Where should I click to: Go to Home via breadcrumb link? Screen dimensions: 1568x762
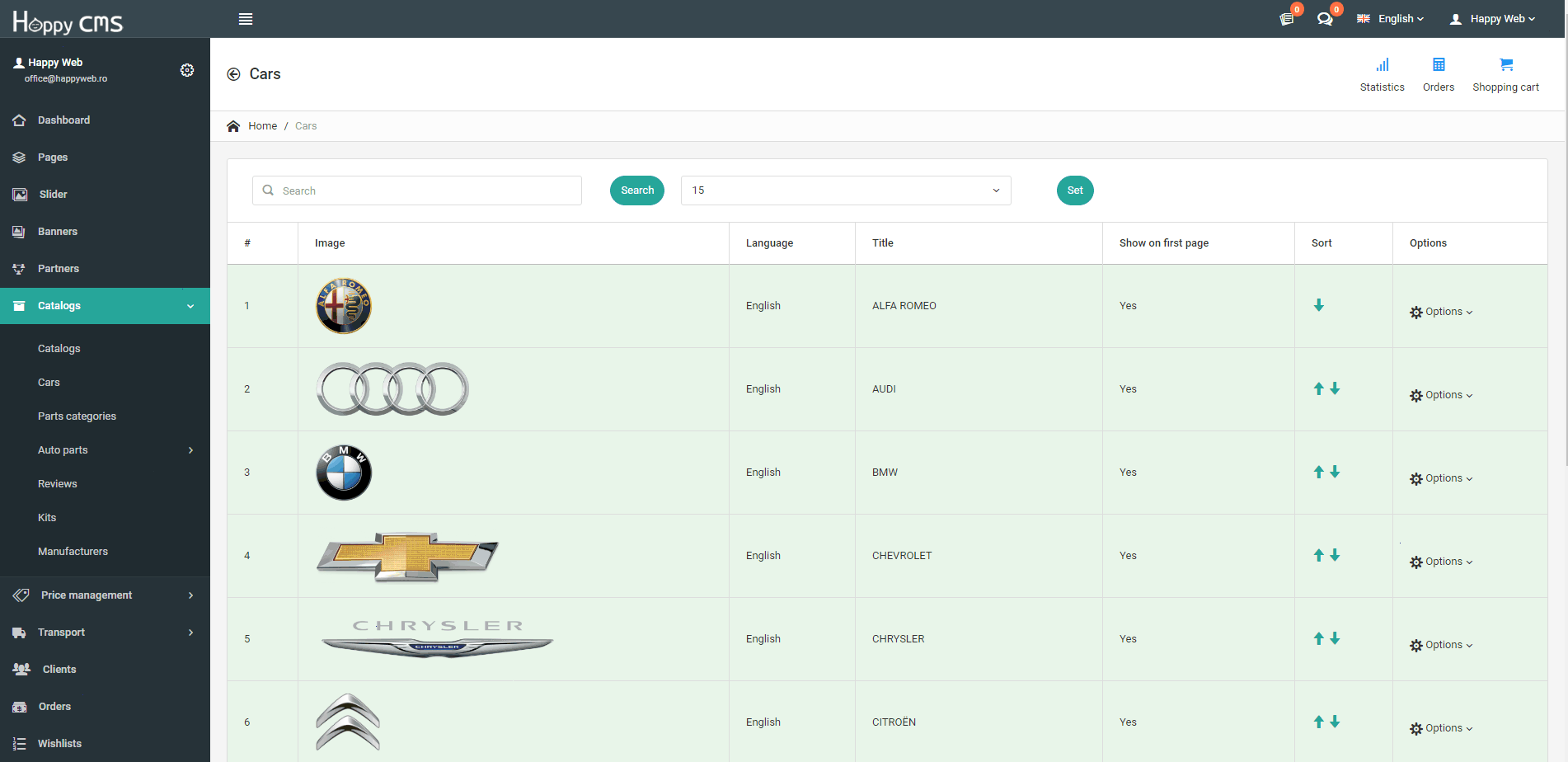click(x=262, y=126)
